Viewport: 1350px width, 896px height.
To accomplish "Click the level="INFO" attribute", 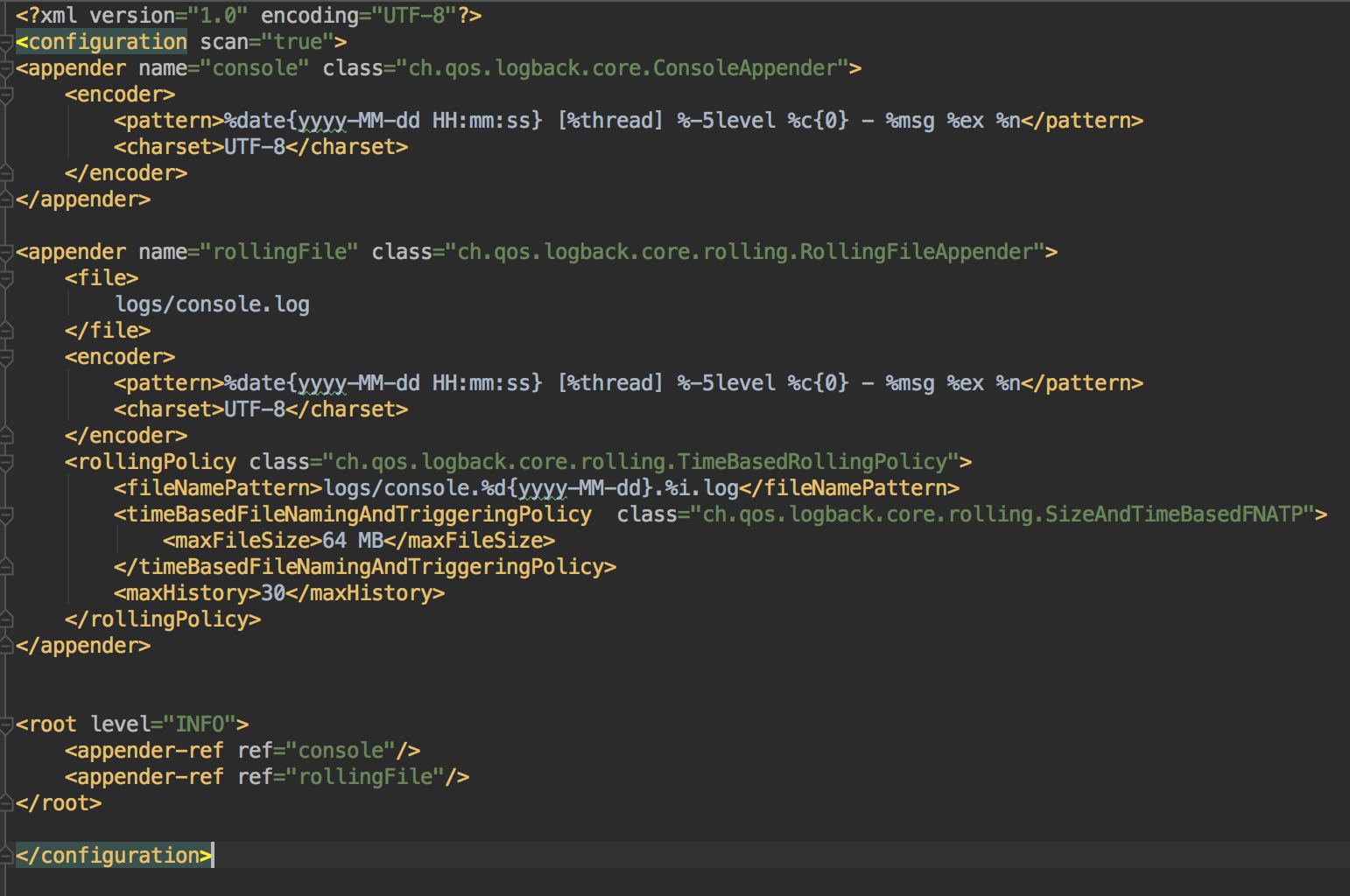I will coord(164,724).
